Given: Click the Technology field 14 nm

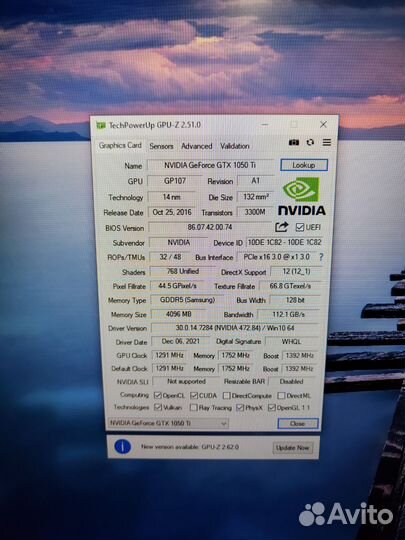Looking at the screenshot, I should (x=172, y=197).
